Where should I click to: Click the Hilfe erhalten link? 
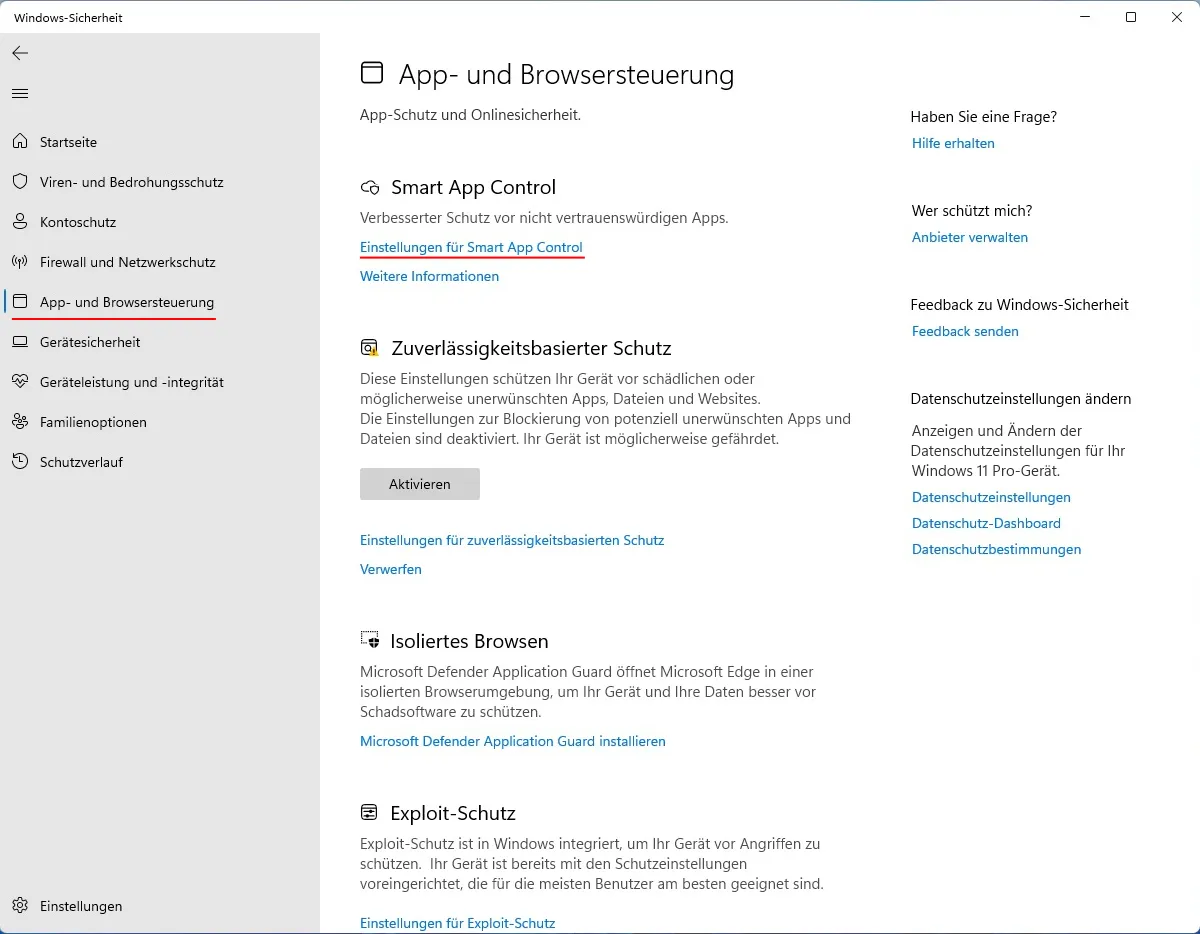(953, 143)
